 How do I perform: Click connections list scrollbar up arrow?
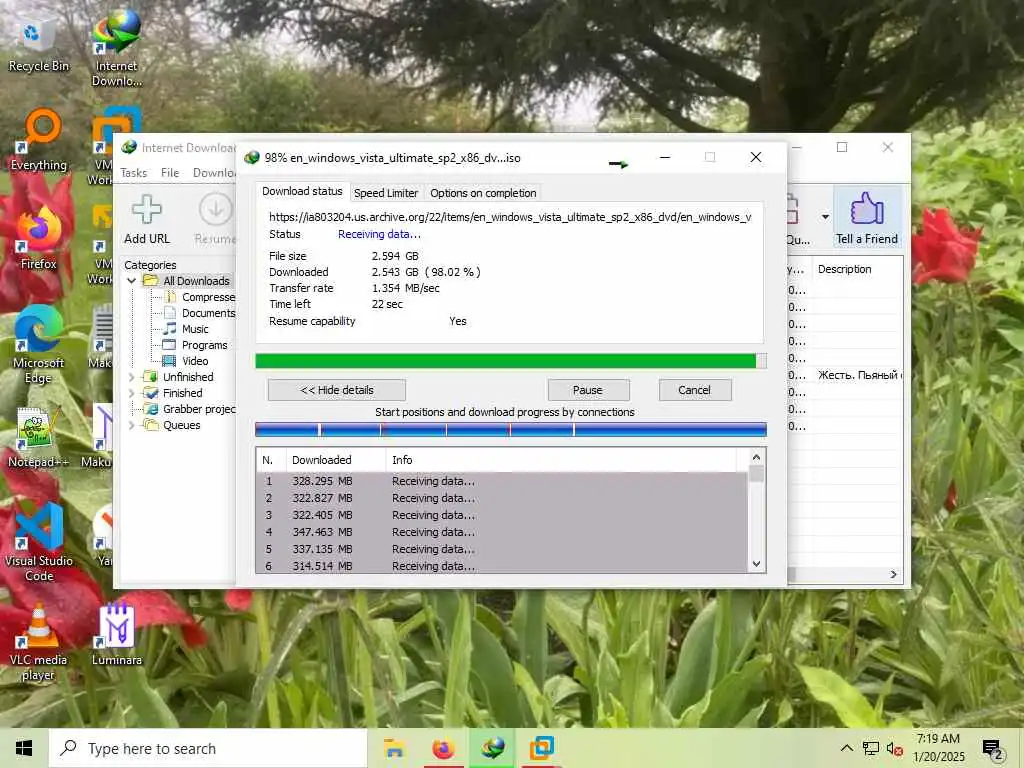756,458
